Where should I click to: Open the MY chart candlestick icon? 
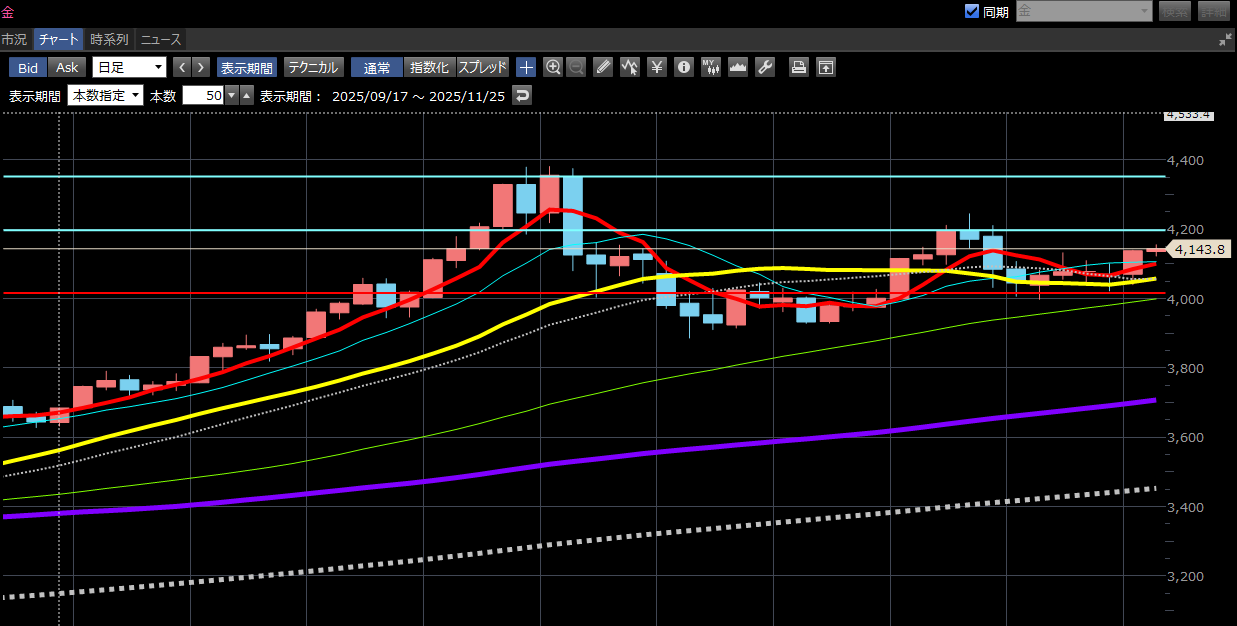coord(711,67)
